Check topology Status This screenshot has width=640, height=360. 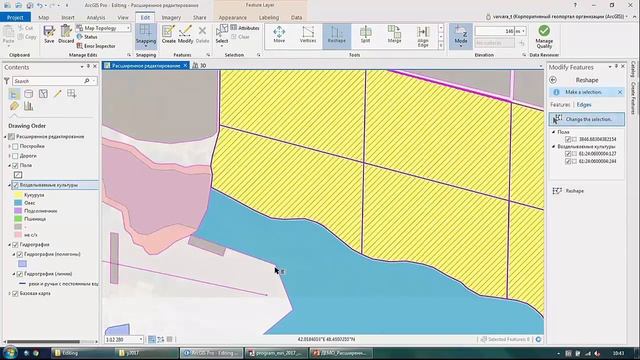click(x=87, y=37)
